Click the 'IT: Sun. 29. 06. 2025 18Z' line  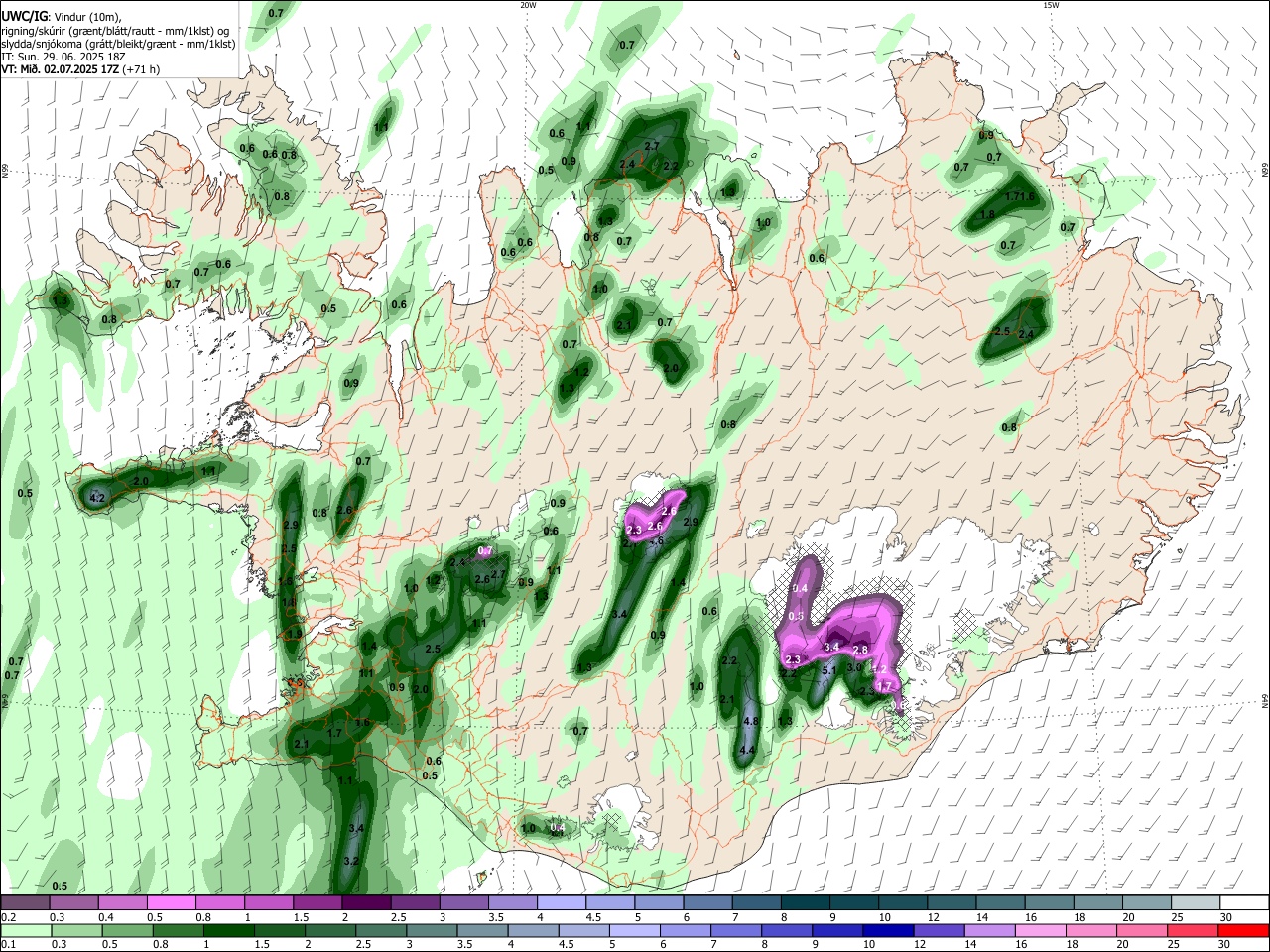(63, 57)
